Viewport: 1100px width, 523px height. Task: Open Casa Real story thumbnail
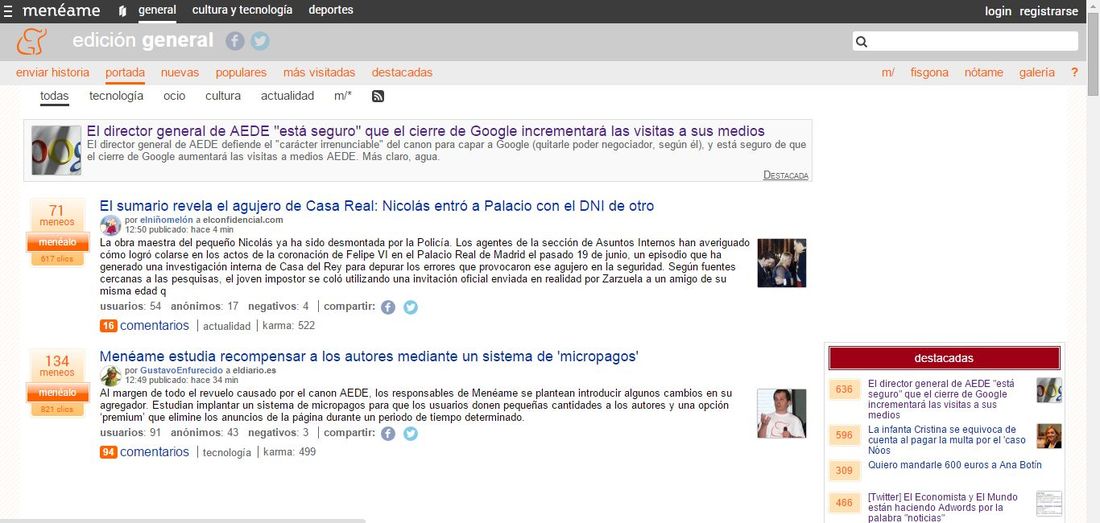(x=782, y=263)
